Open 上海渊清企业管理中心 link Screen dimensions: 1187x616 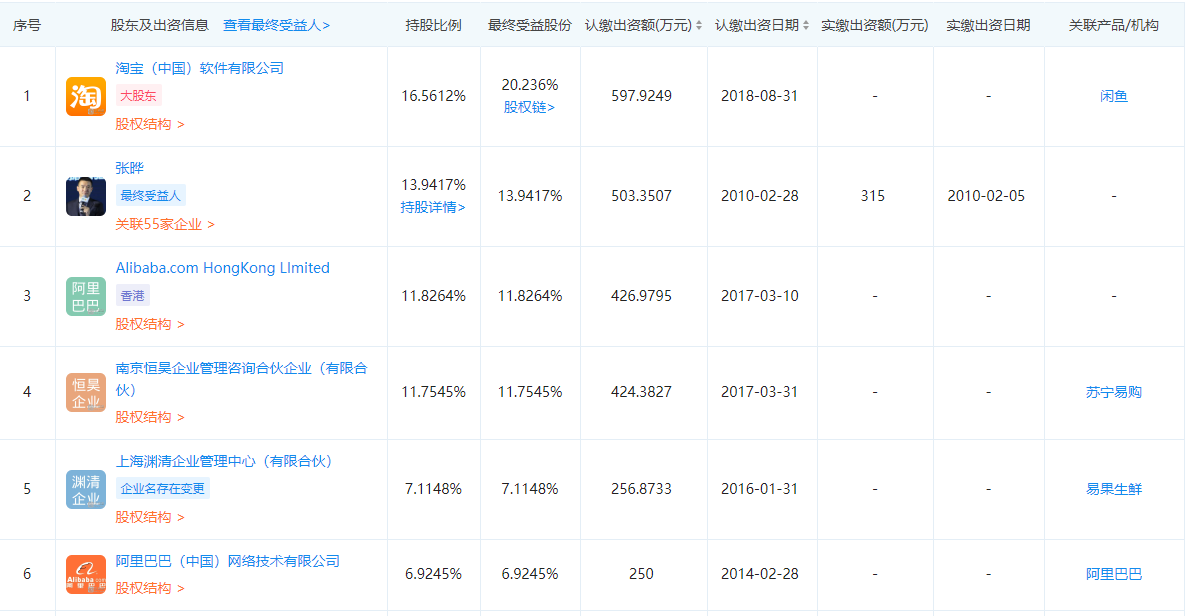pos(223,462)
